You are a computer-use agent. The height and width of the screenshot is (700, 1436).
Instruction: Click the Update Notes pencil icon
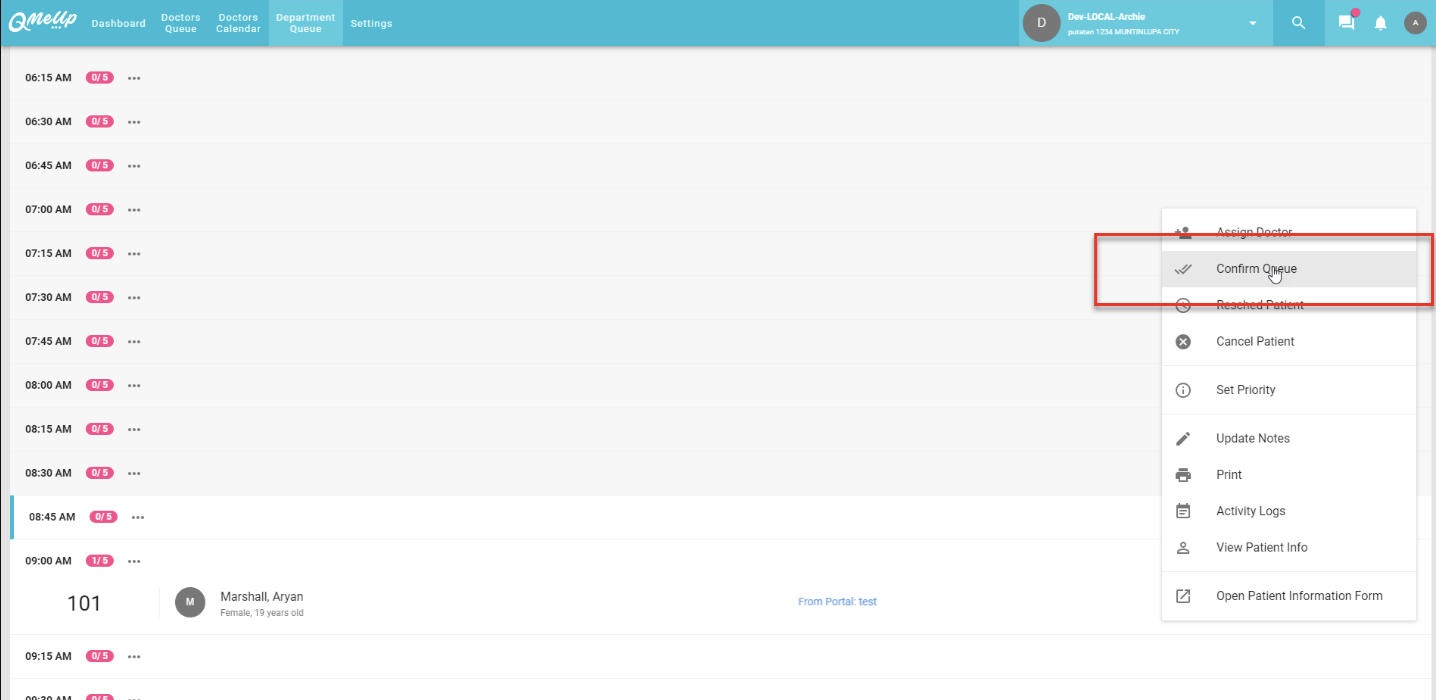(x=1183, y=439)
